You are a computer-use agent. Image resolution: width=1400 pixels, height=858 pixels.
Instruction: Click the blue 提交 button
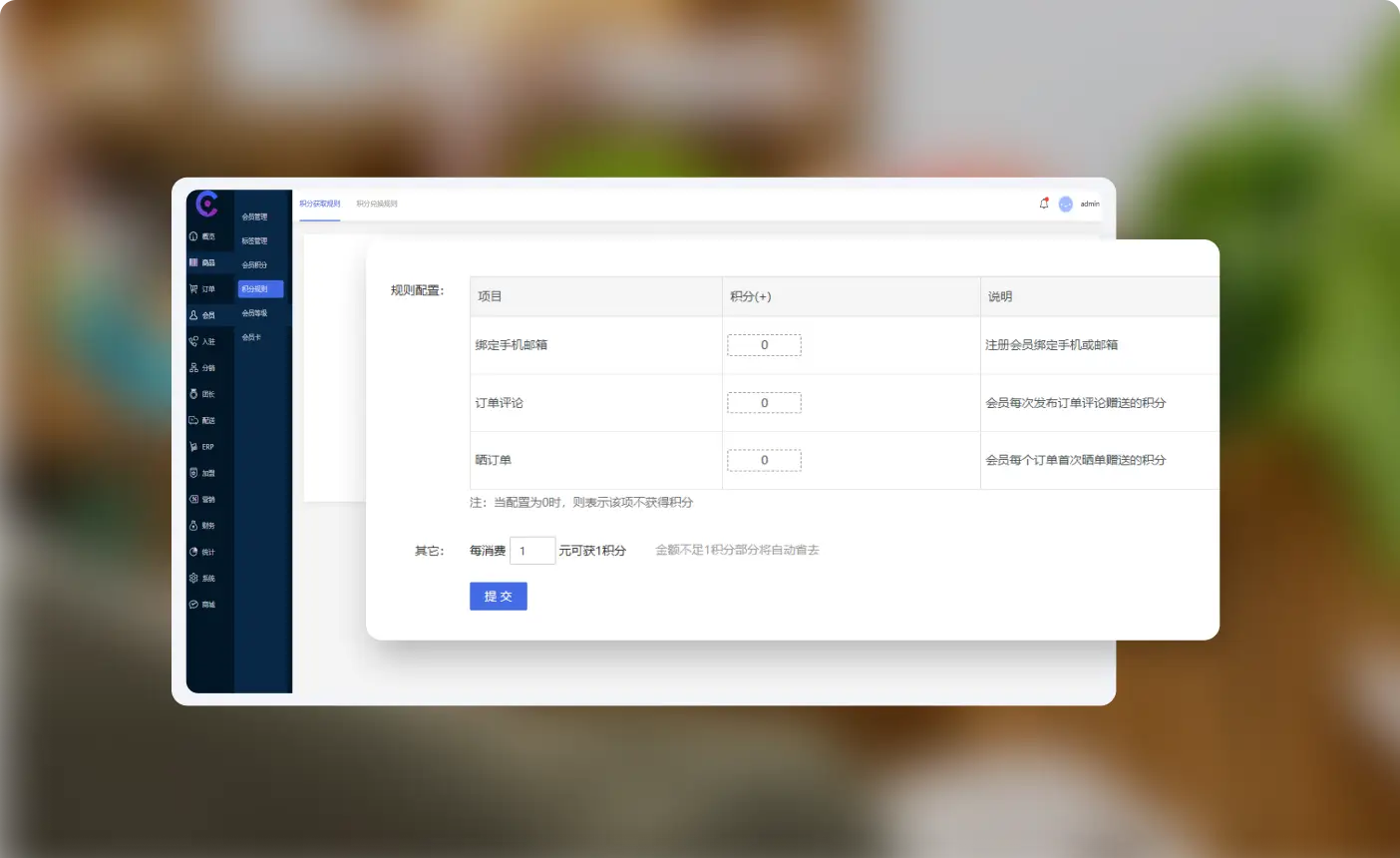click(498, 597)
